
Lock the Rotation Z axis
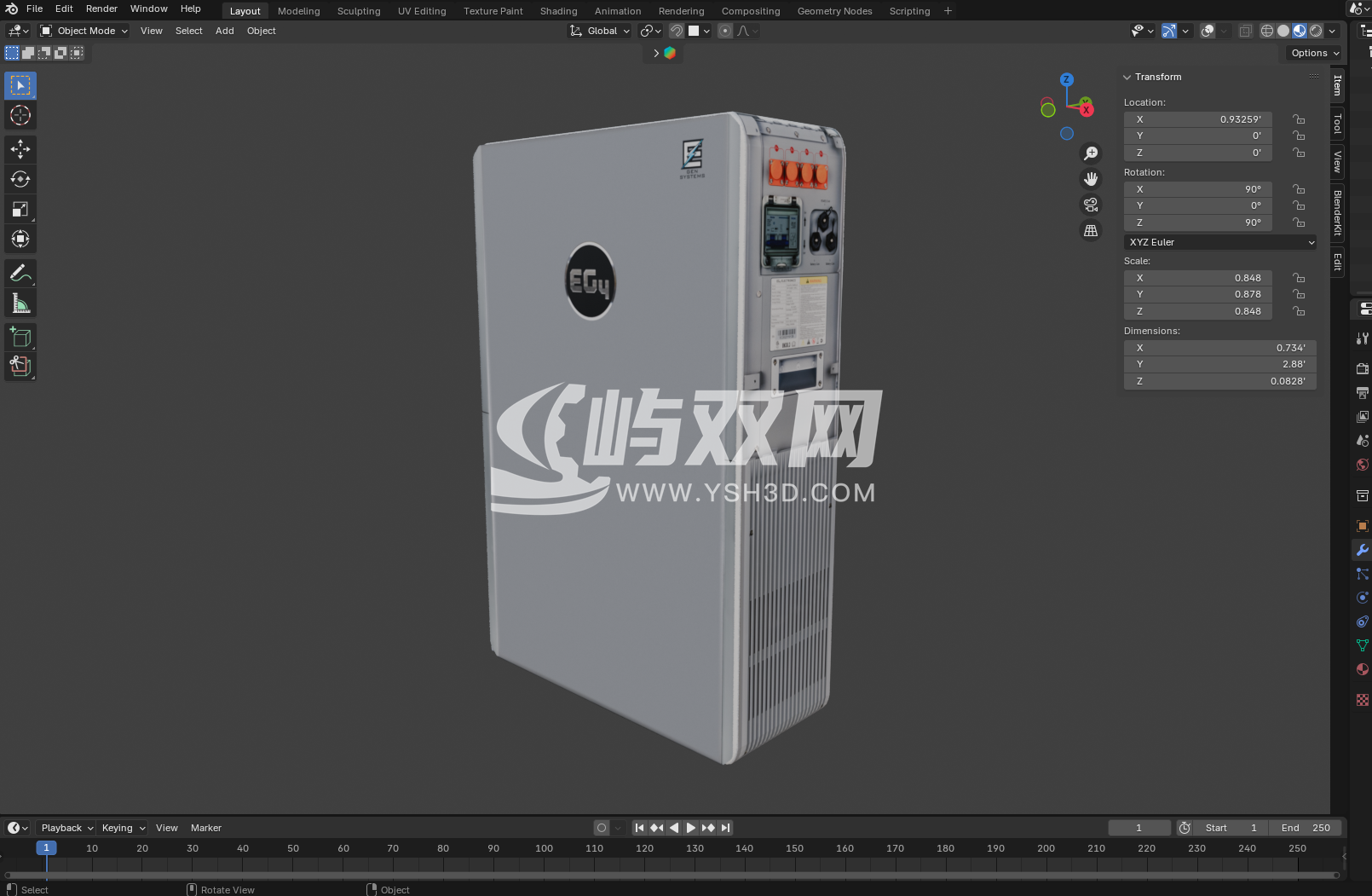[x=1299, y=223]
